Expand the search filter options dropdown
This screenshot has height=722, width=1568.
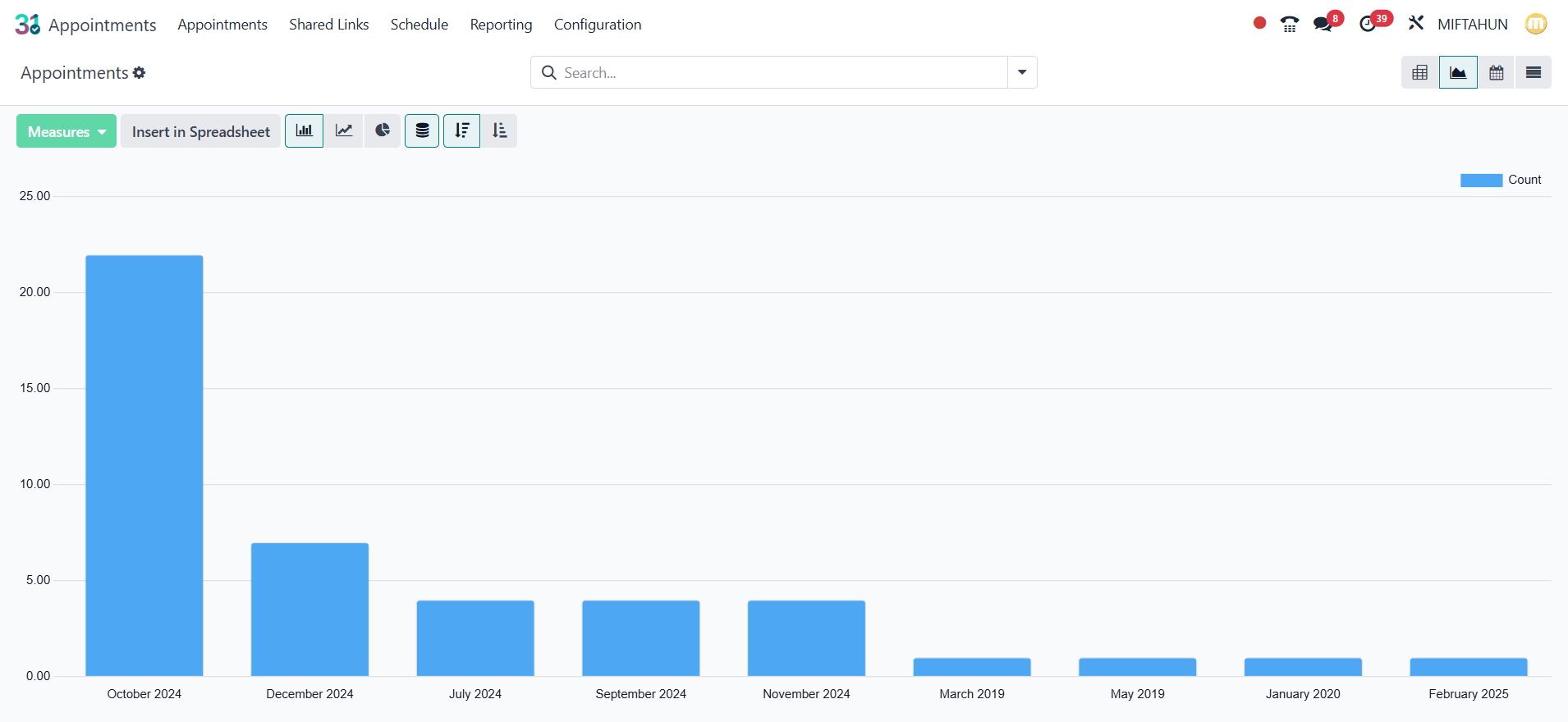[1022, 72]
